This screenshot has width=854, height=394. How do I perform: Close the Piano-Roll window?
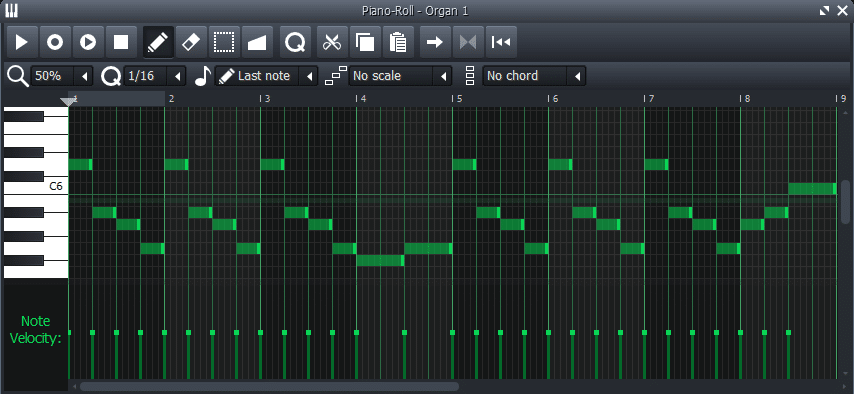[x=842, y=10]
